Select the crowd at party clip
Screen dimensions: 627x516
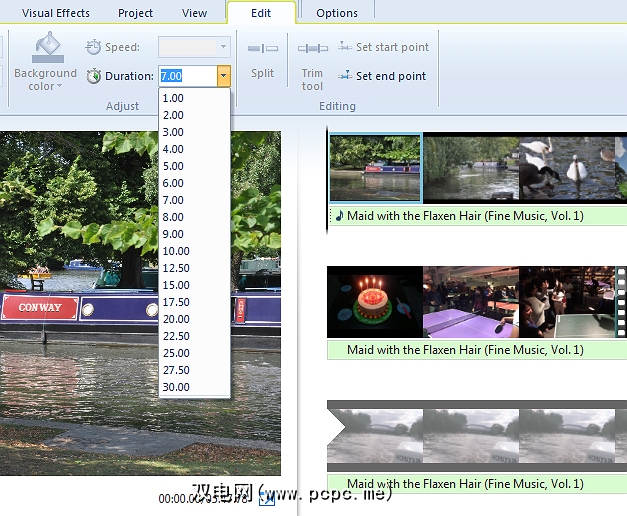(x=567, y=302)
